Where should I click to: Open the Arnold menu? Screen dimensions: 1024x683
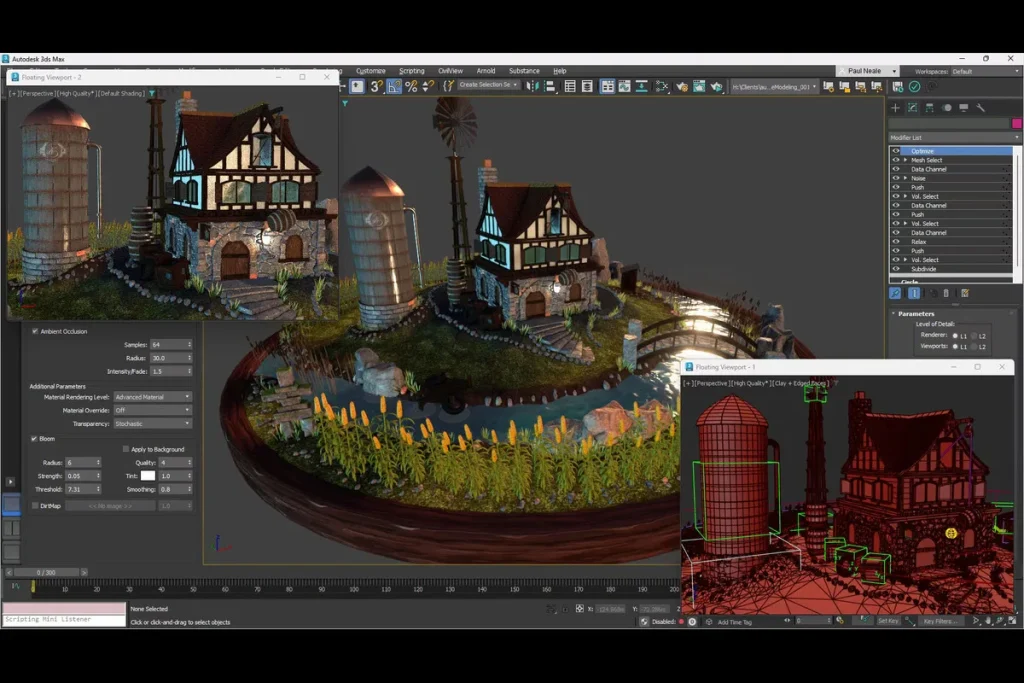click(486, 71)
